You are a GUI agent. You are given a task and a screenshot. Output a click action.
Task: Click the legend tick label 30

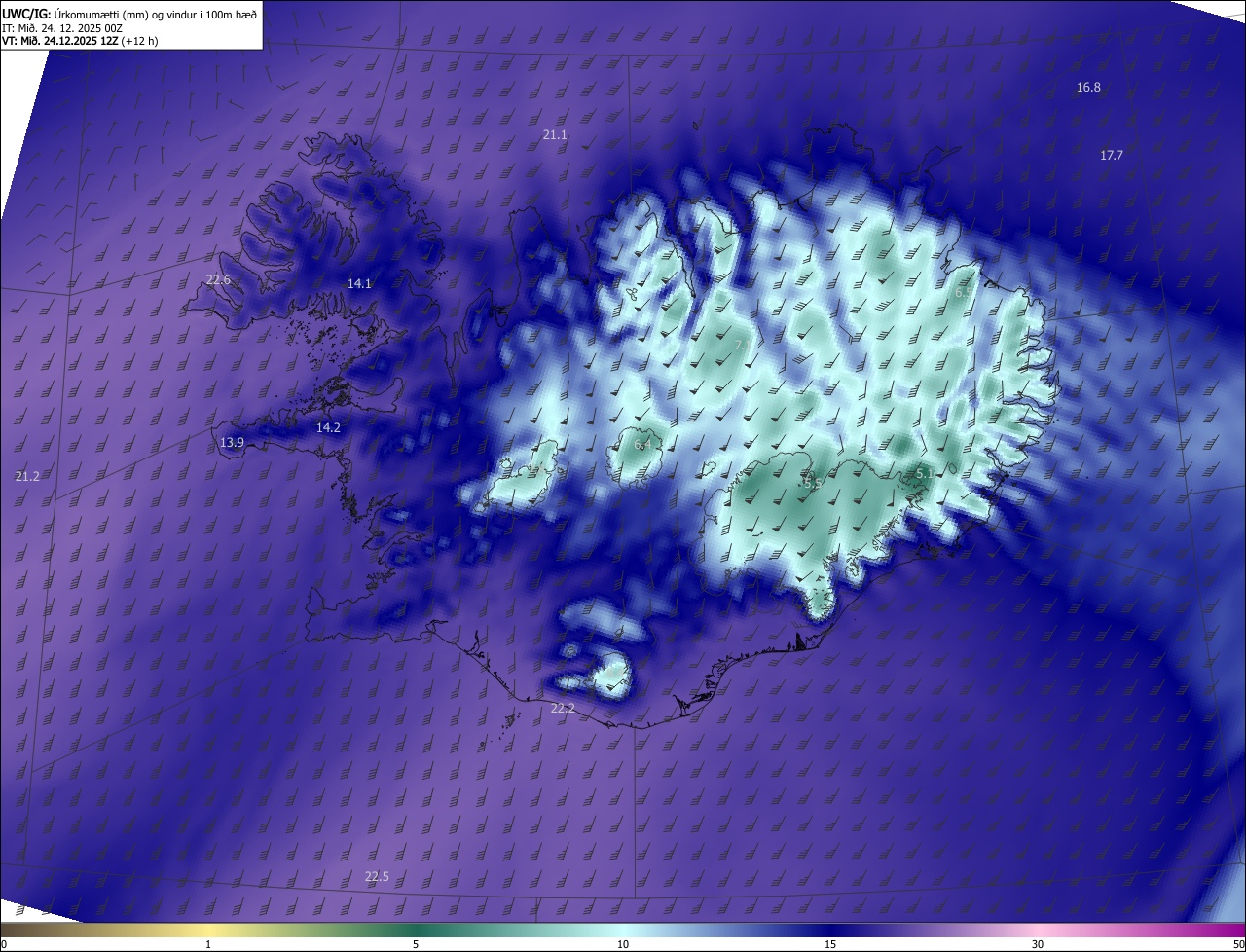1038,945
